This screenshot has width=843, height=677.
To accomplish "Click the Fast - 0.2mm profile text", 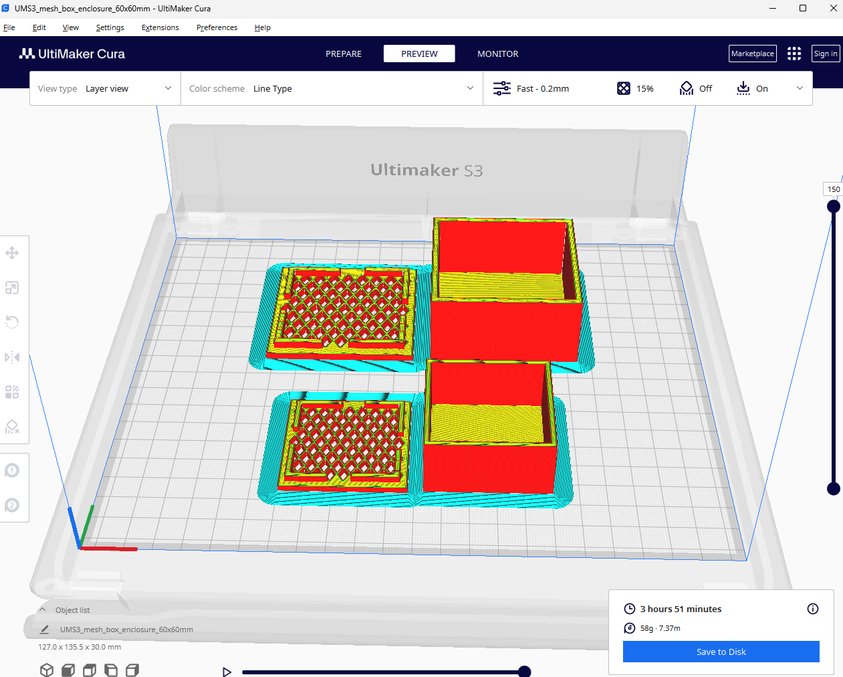I will click(542, 89).
